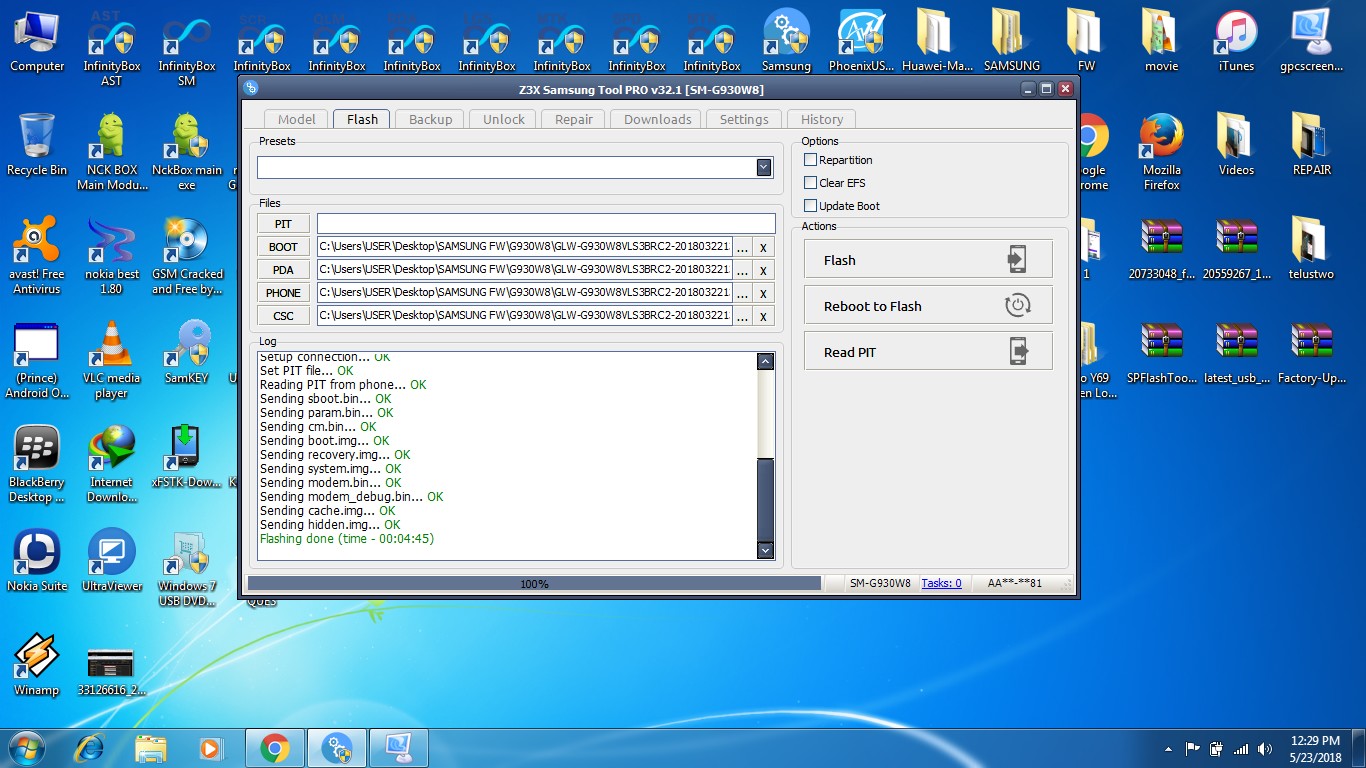This screenshot has width=1366, height=768.
Task: Enable the Repartition checkbox
Action: click(x=811, y=160)
